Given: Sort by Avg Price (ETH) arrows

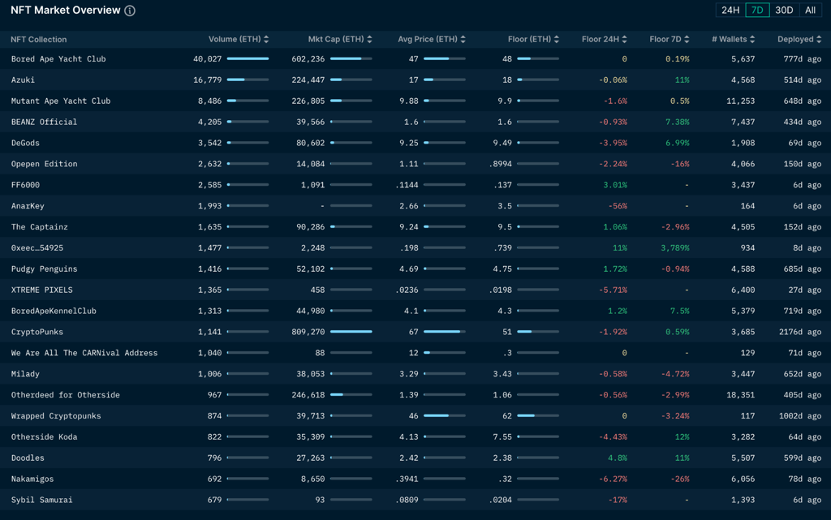Looking at the screenshot, I should (x=463, y=40).
